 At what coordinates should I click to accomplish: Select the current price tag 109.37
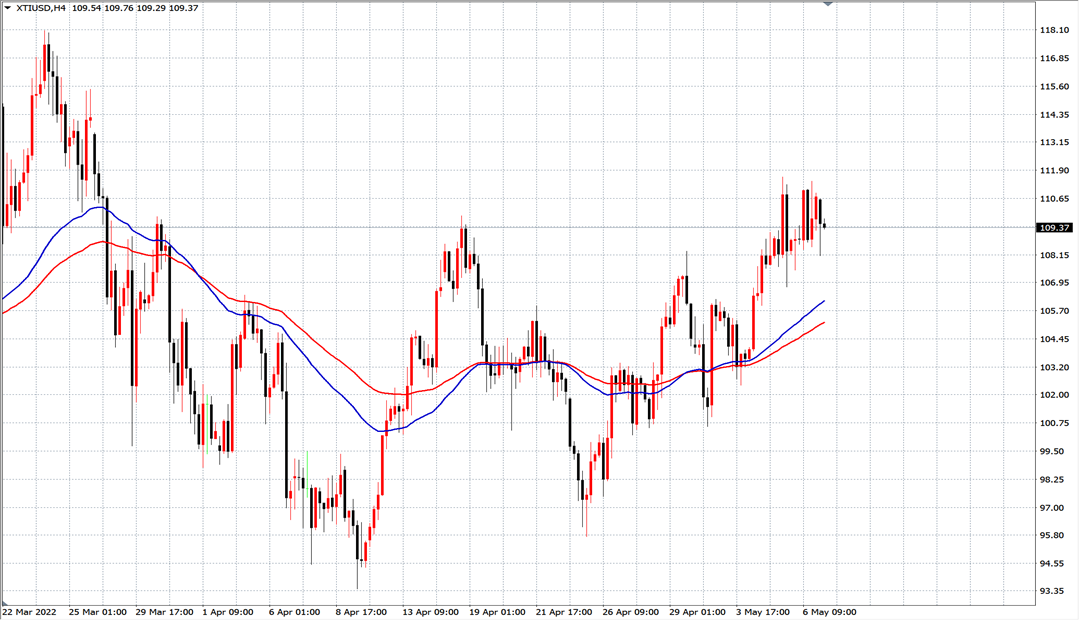[x=1054, y=227]
